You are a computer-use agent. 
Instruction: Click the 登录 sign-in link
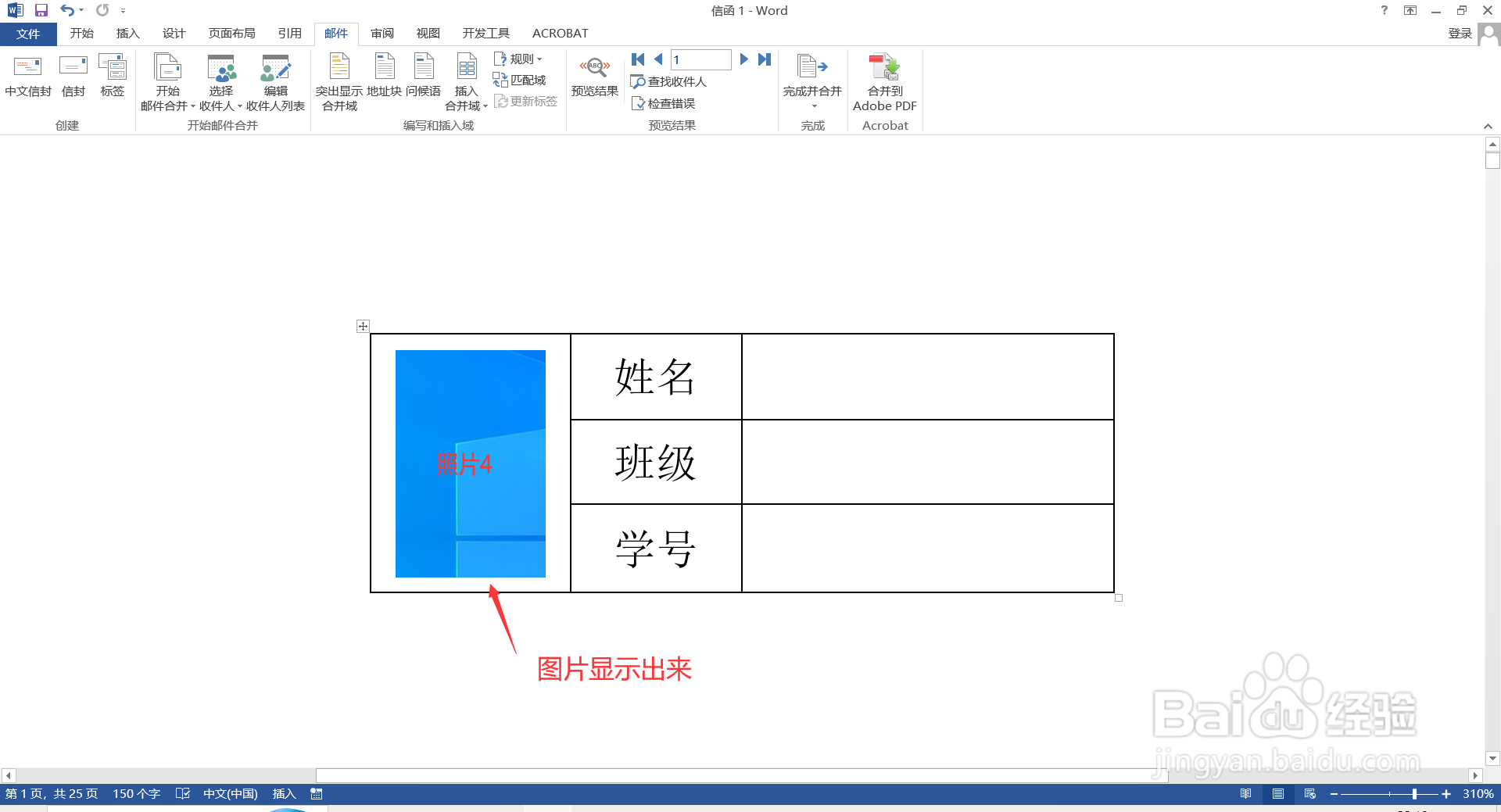[1459, 33]
